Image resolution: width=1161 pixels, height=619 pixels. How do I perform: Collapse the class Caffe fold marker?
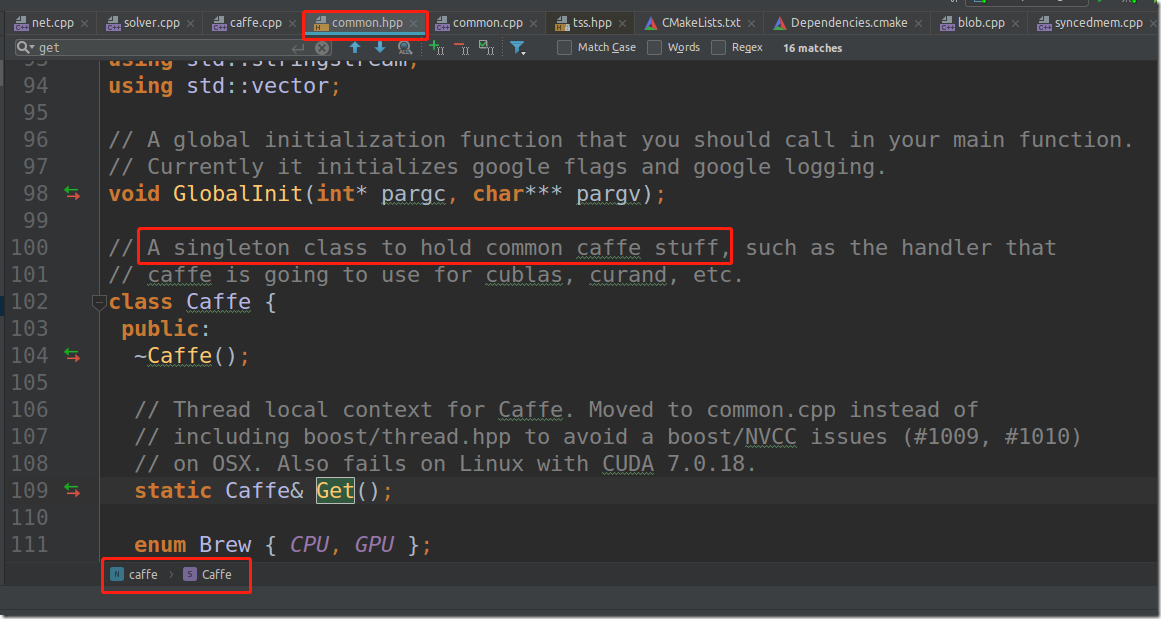click(x=98, y=301)
